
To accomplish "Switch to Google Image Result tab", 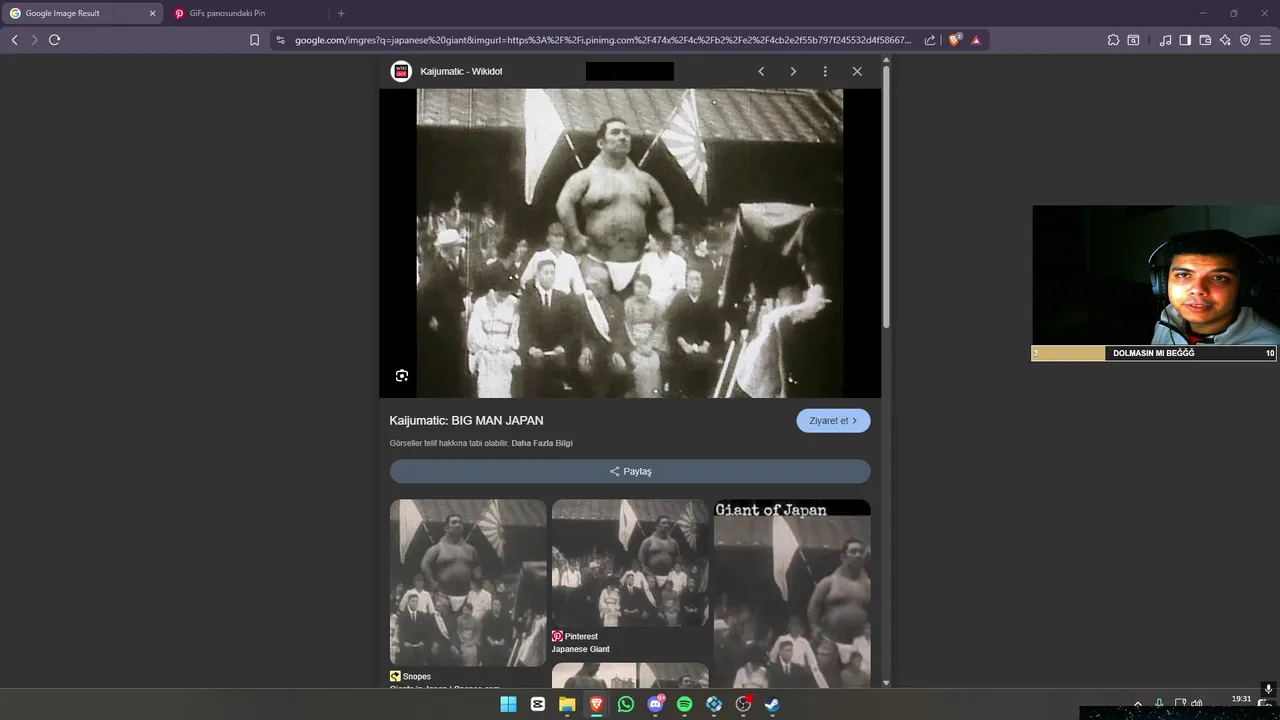I will click(x=82, y=13).
